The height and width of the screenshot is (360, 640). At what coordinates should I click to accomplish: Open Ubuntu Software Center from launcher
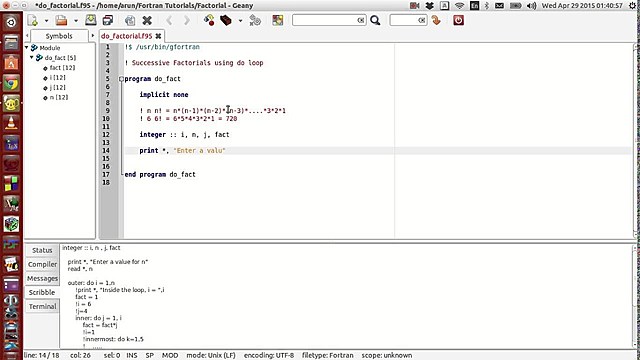coord(11,63)
